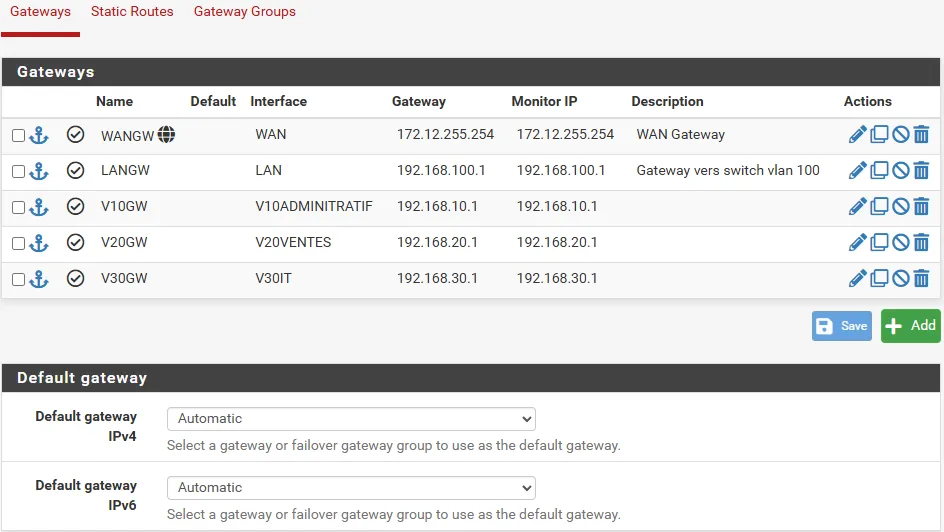944x532 pixels.
Task: Delete the V20GW gateway
Action: pyautogui.click(x=921, y=243)
